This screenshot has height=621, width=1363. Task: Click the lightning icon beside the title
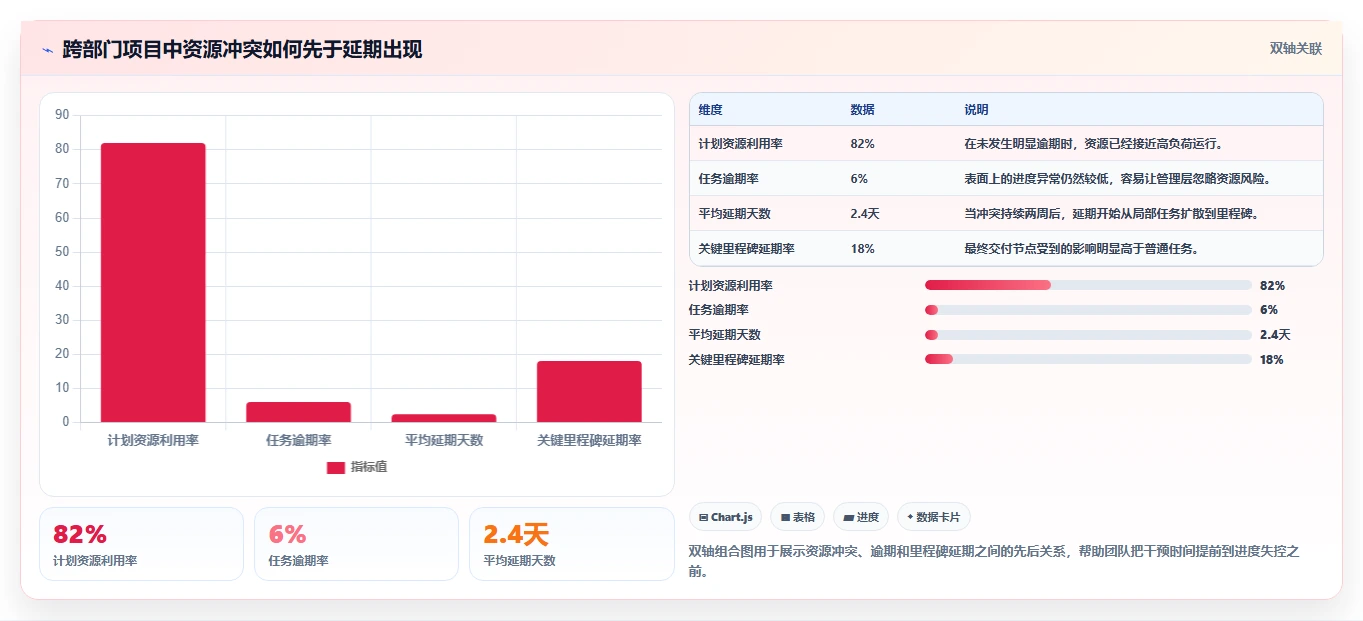coord(47,49)
